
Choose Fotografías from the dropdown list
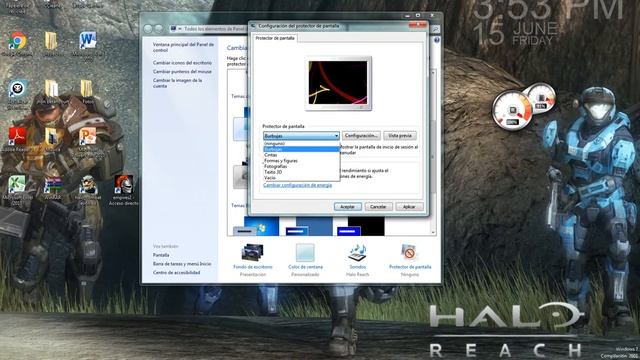[x=301, y=167]
